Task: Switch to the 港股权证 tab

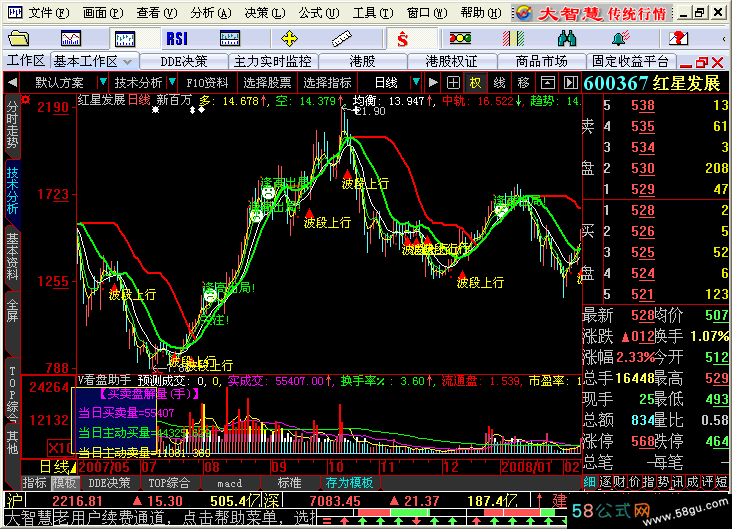Action: click(x=451, y=61)
